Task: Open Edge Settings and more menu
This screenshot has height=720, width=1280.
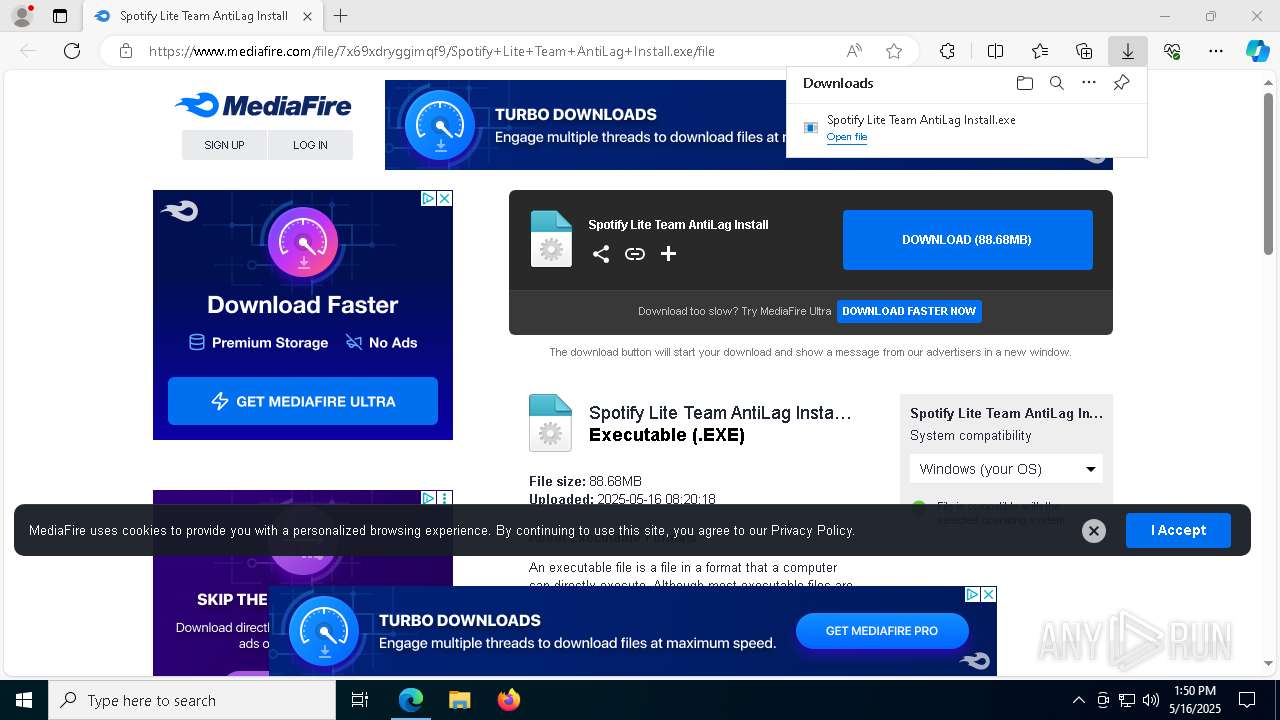Action: [1216, 51]
